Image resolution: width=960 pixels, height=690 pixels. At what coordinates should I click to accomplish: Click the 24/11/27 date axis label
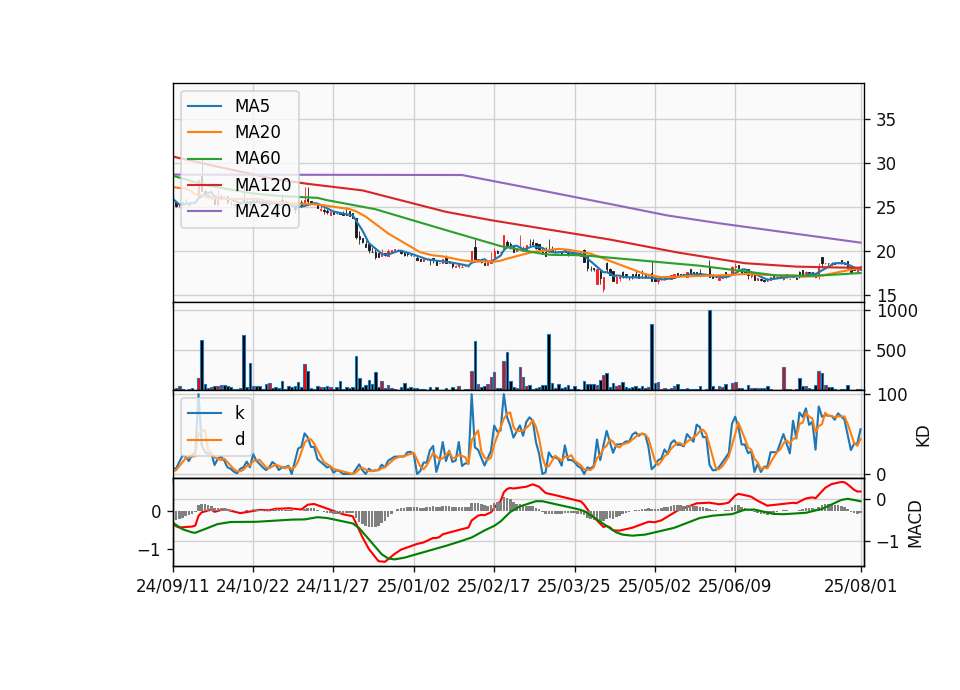coord(333,586)
